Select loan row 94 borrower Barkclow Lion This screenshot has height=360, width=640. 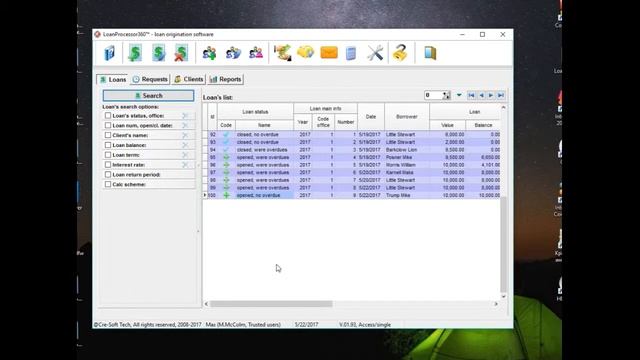tap(351, 150)
